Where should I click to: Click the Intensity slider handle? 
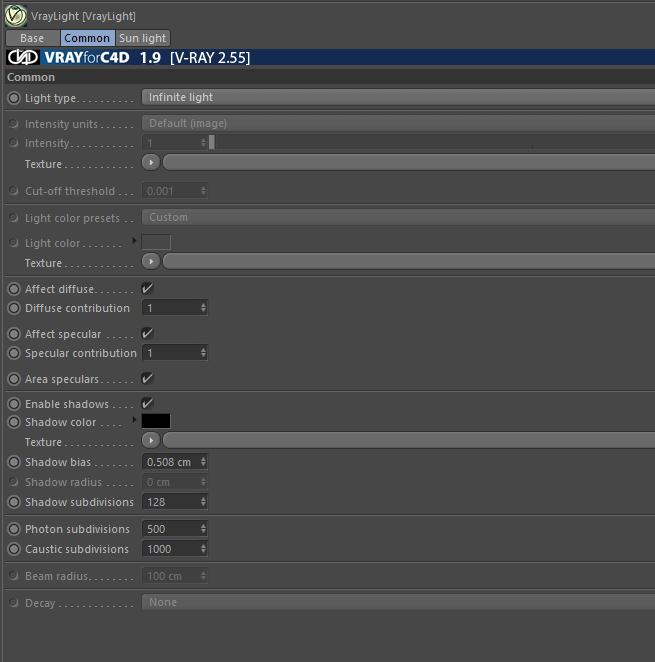[212, 143]
